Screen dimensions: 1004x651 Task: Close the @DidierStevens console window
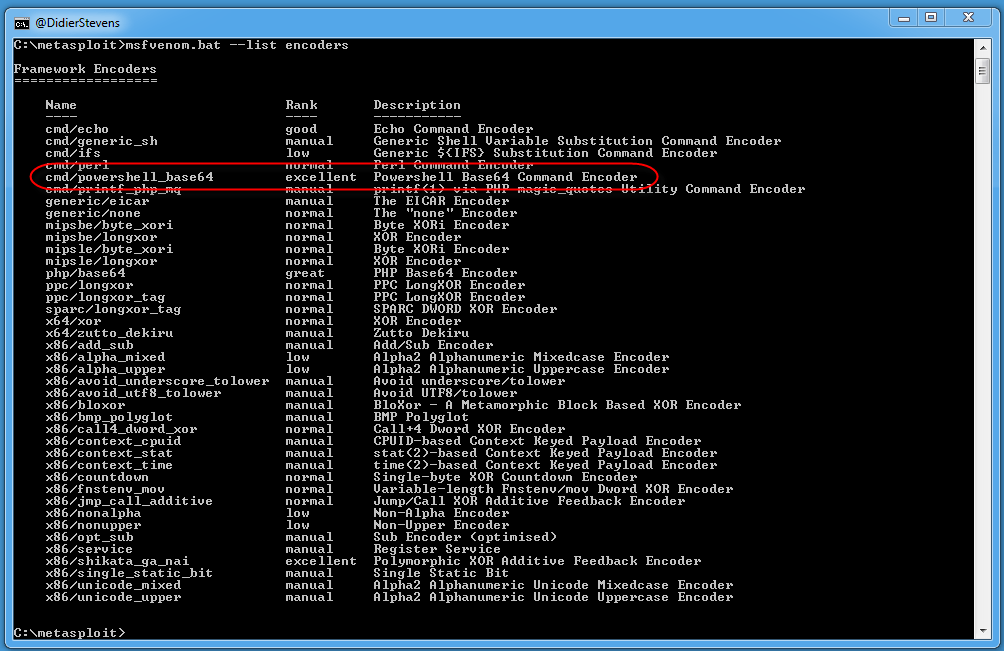(970, 17)
